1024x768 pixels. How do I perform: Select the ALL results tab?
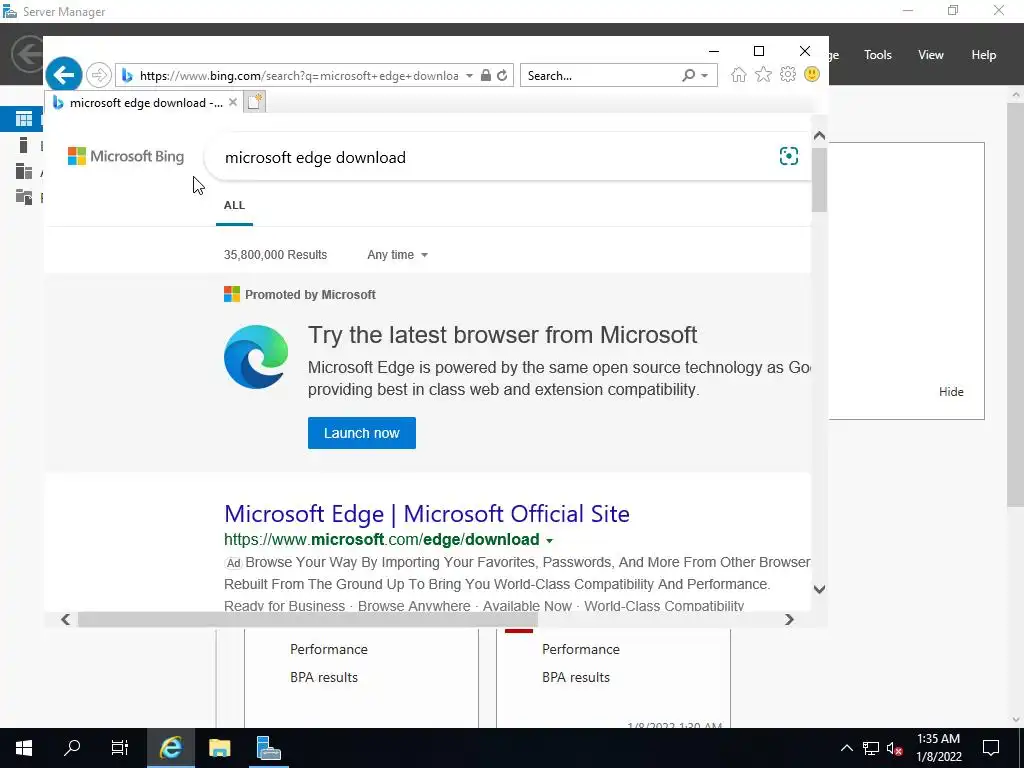(x=234, y=205)
